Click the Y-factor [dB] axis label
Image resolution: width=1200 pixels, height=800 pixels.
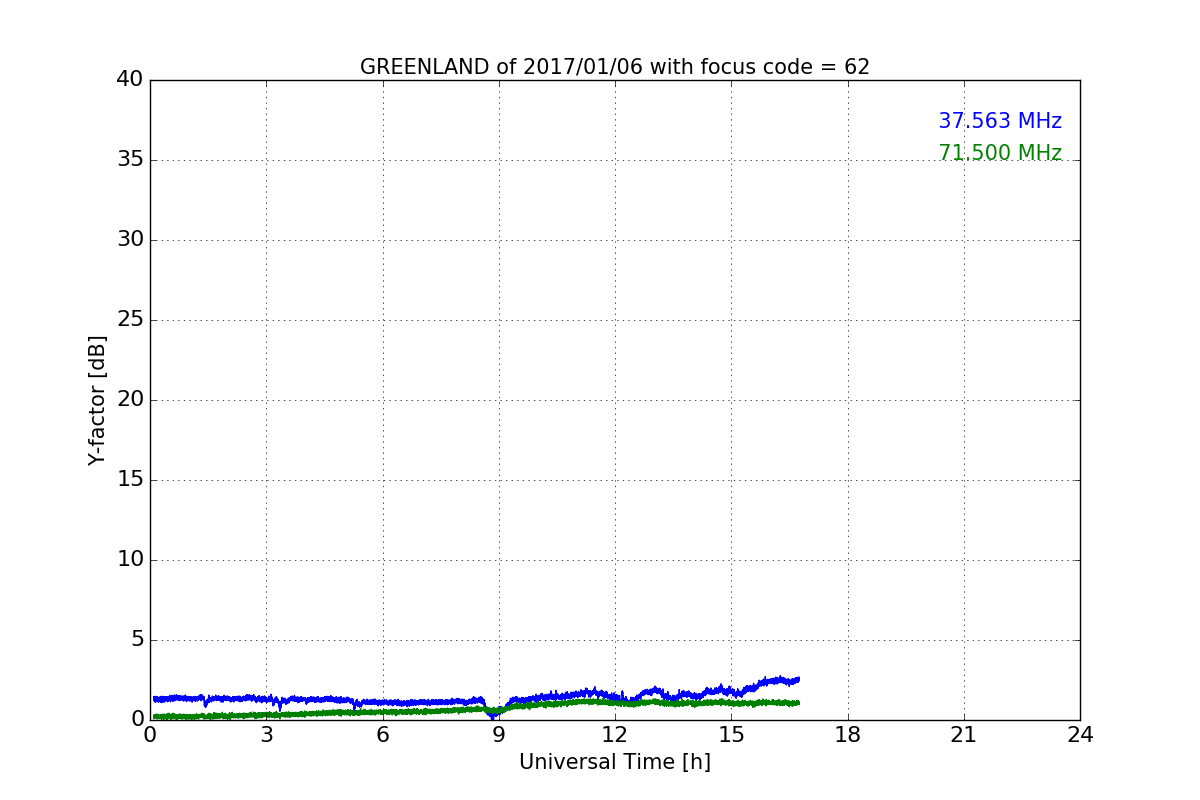97,400
